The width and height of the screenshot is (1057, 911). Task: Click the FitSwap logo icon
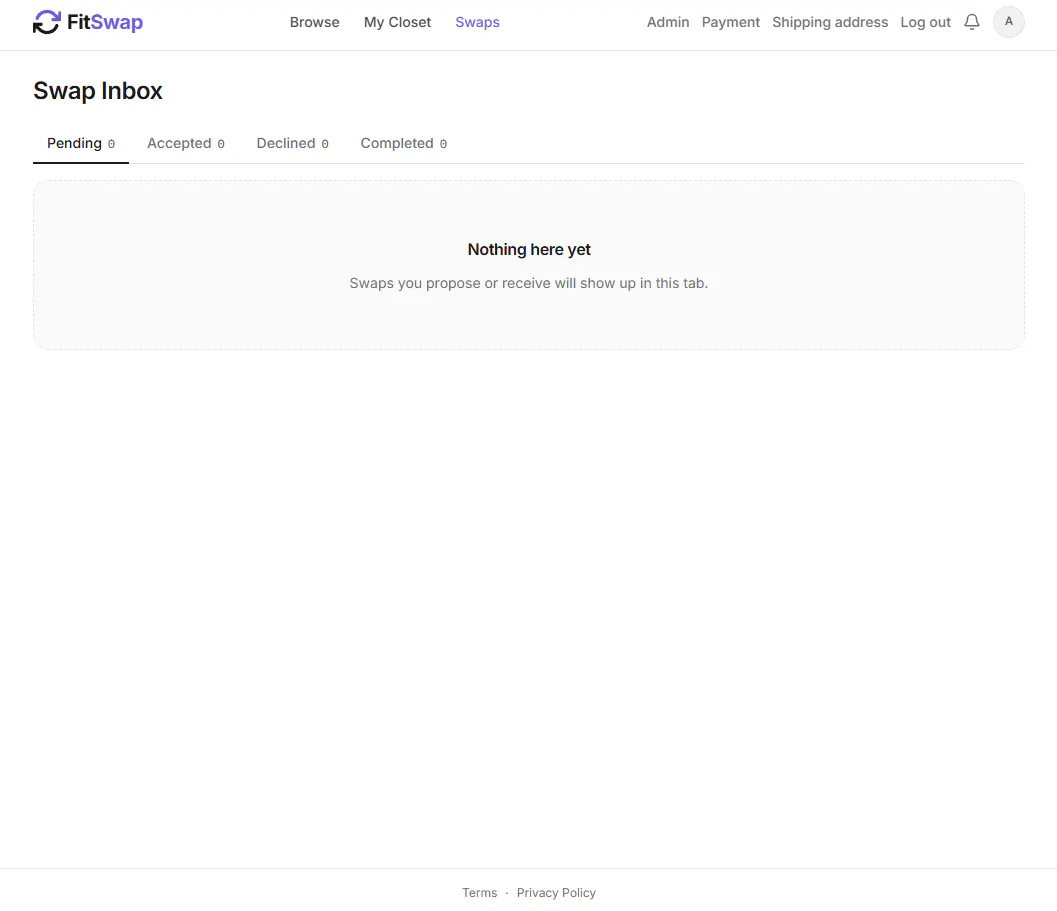click(x=47, y=22)
